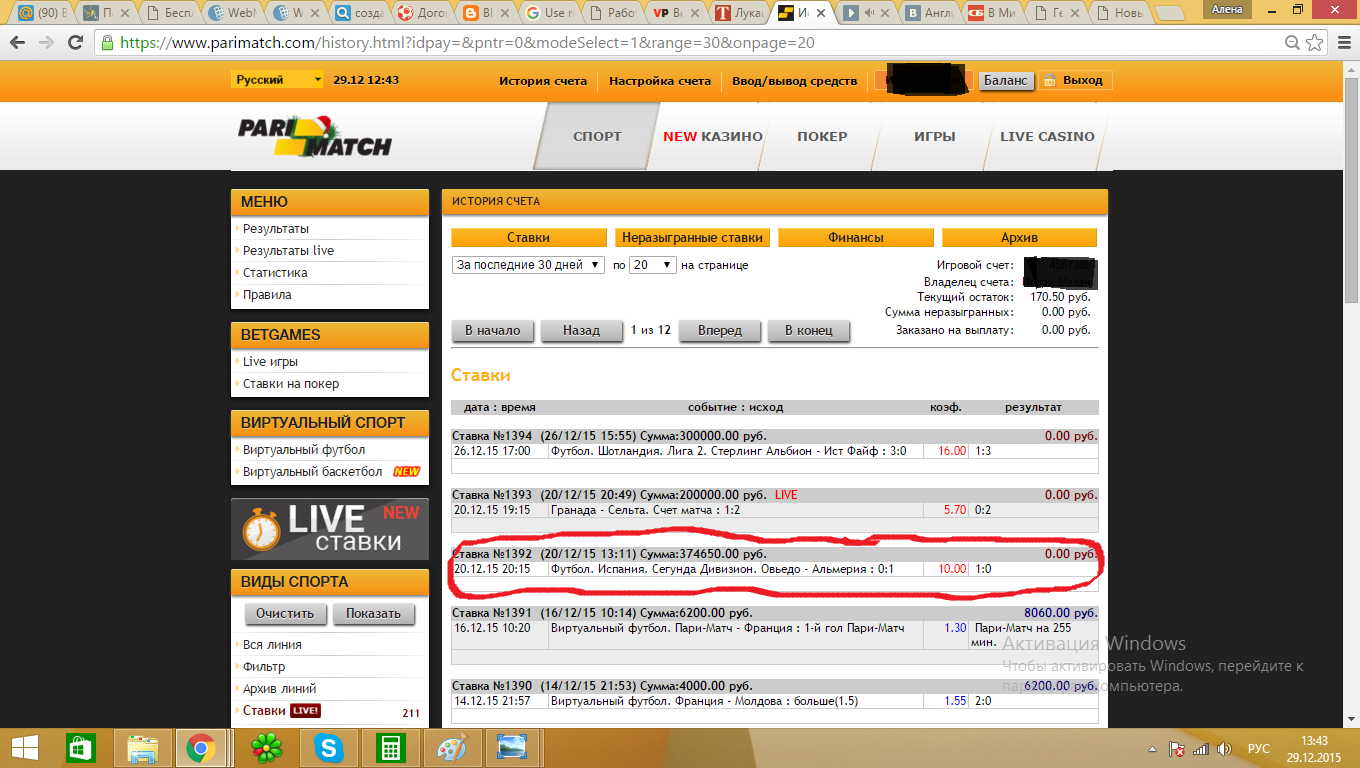The width and height of the screenshot is (1360, 768).
Task: Open 'За последние 30 дней' range dropdown
Action: coord(529,265)
